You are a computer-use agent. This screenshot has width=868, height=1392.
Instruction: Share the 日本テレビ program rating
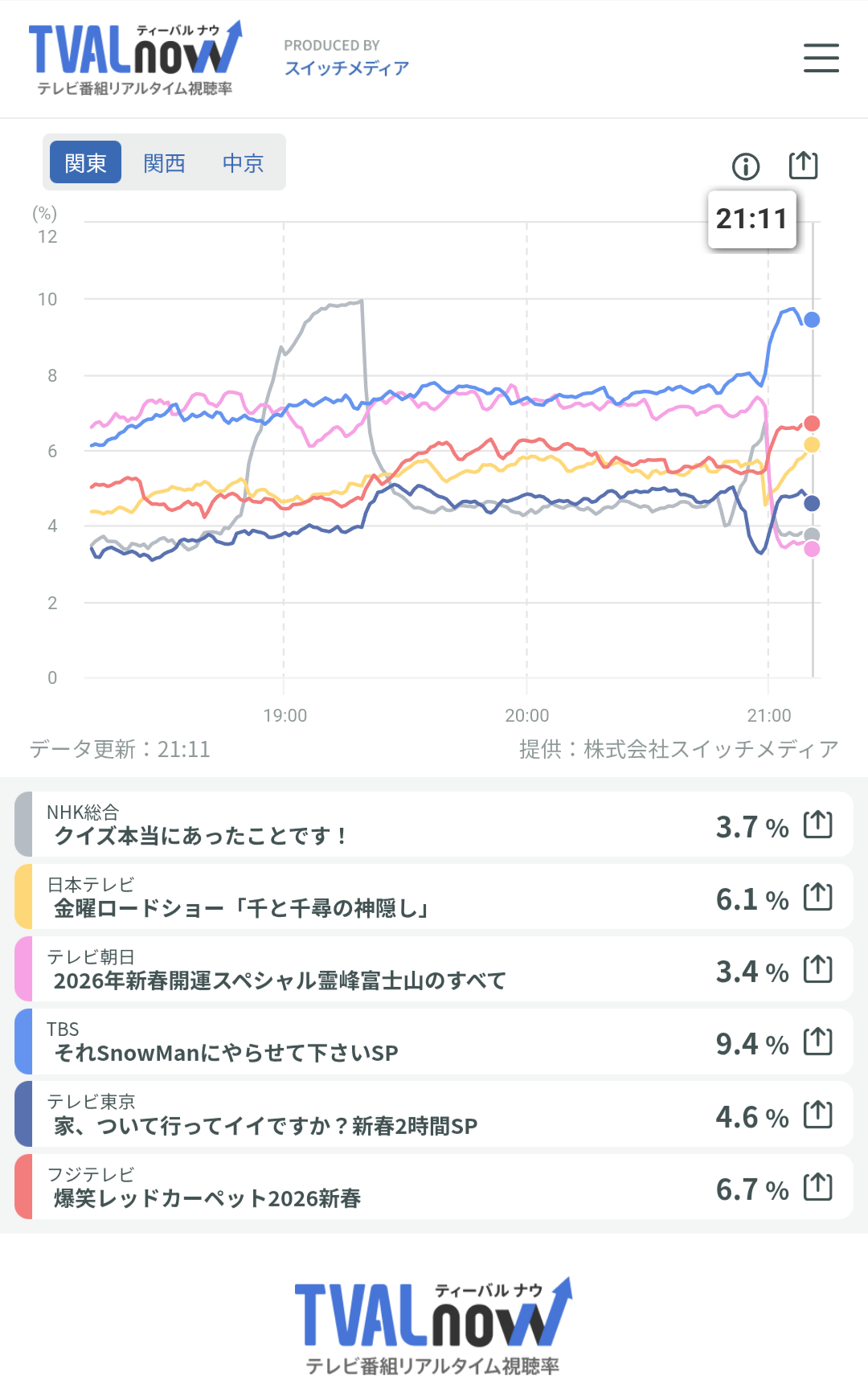(818, 897)
